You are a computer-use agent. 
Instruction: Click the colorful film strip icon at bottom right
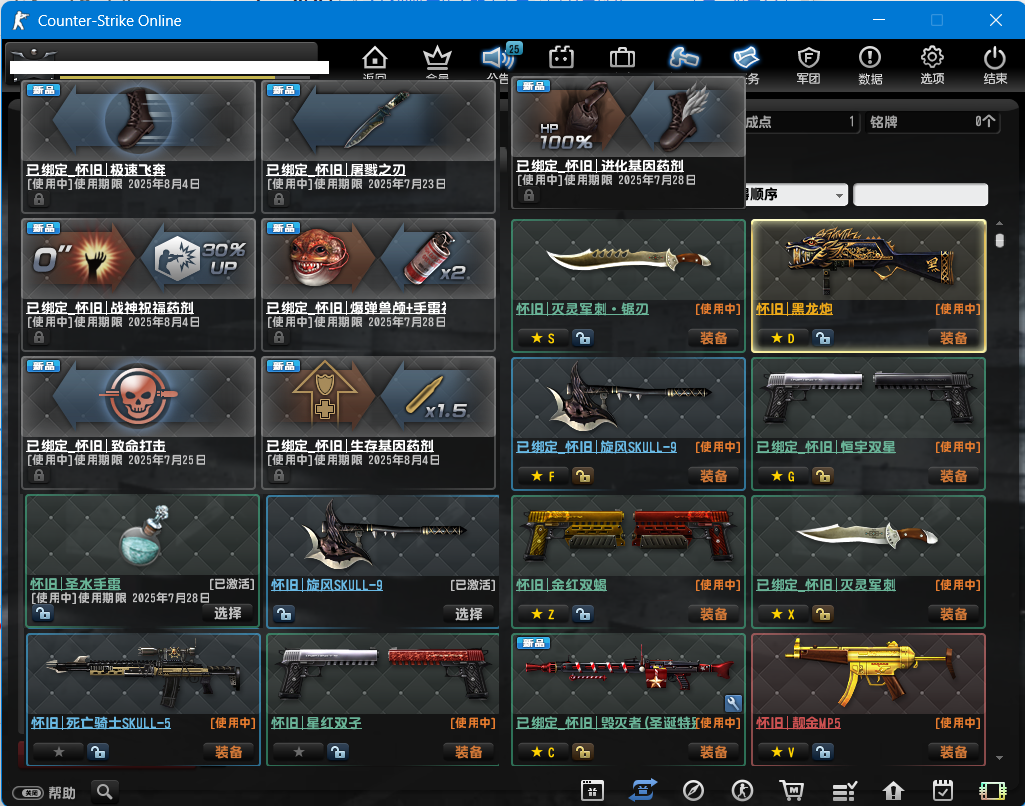(x=992, y=791)
